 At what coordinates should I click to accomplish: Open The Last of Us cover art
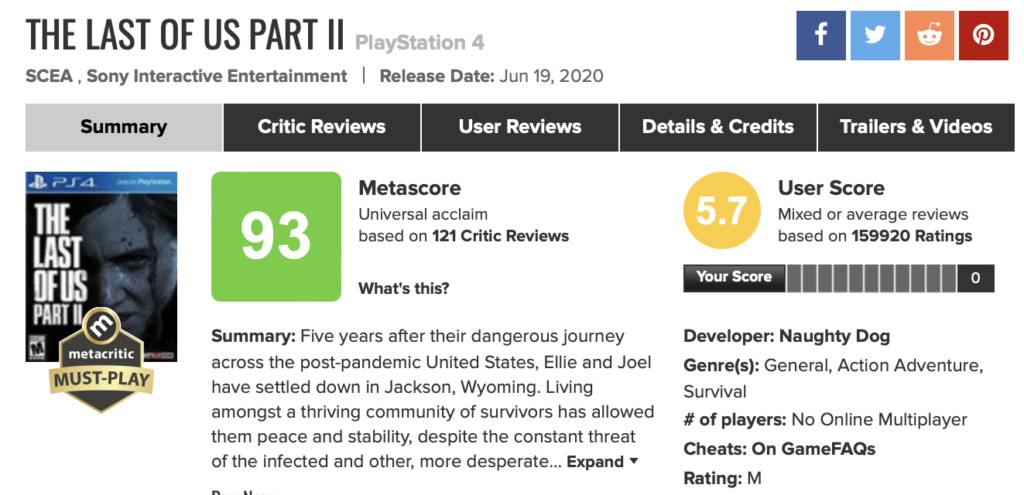click(x=101, y=266)
